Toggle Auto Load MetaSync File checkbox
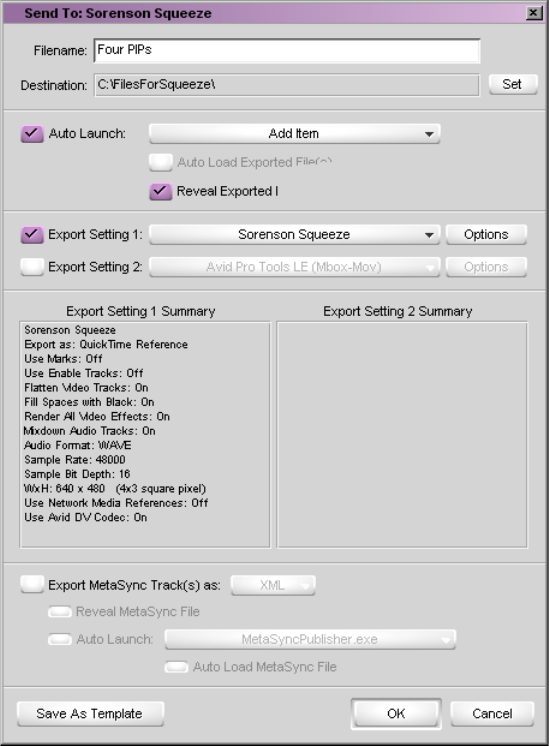Viewport: 549px width, 746px height. (176, 667)
